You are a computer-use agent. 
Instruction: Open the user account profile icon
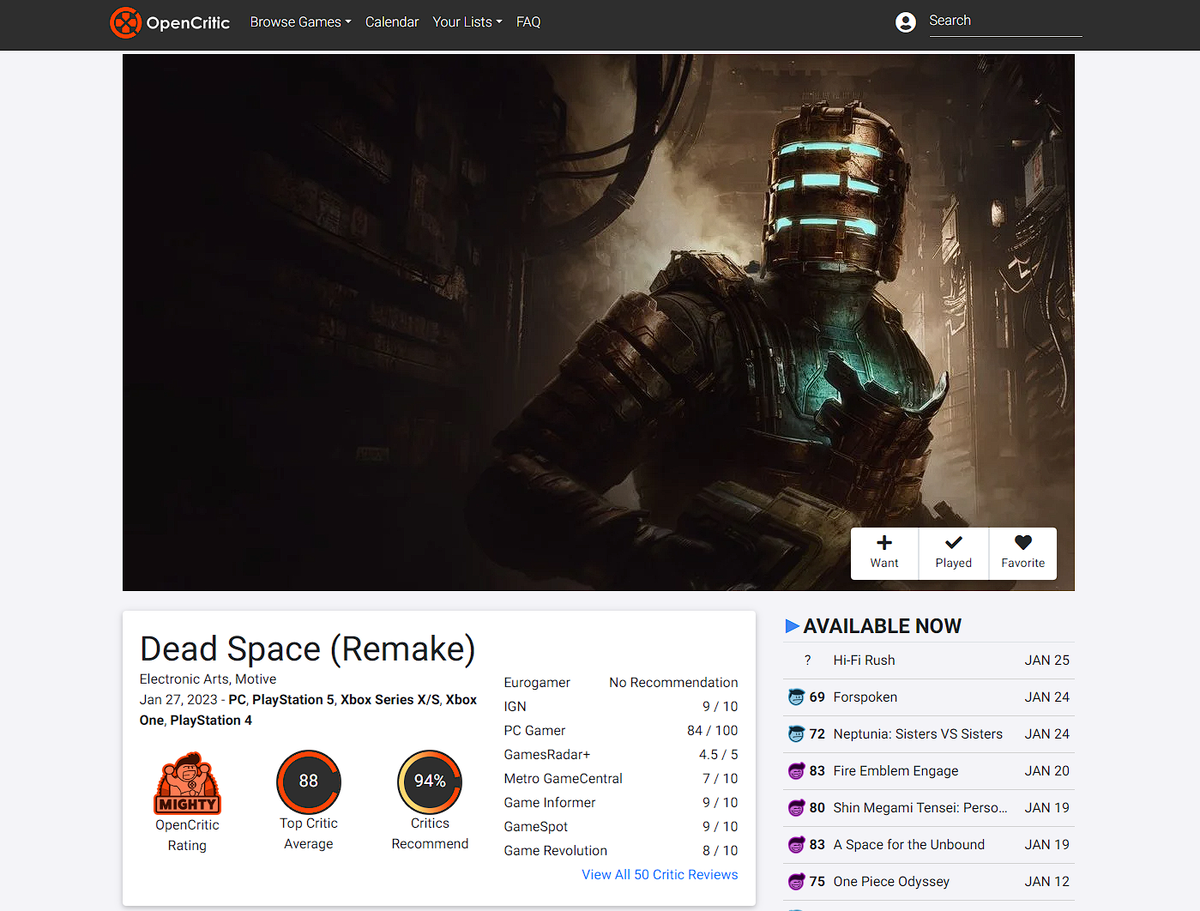[906, 22]
